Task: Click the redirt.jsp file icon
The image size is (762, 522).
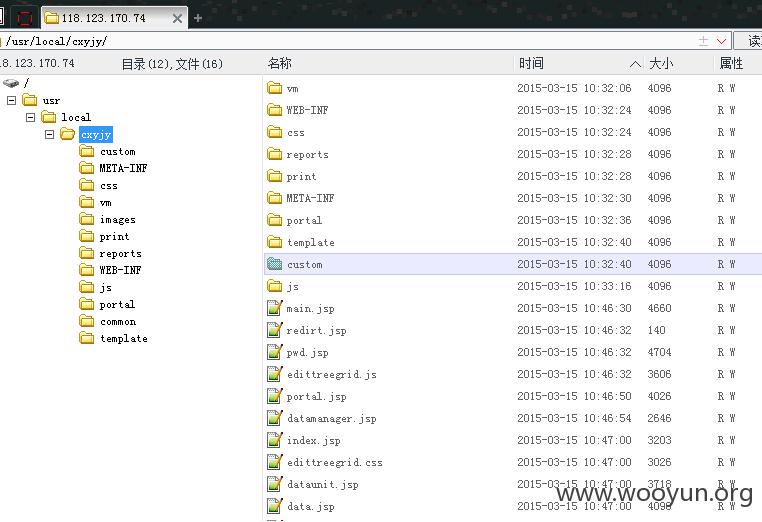Action: (275, 330)
